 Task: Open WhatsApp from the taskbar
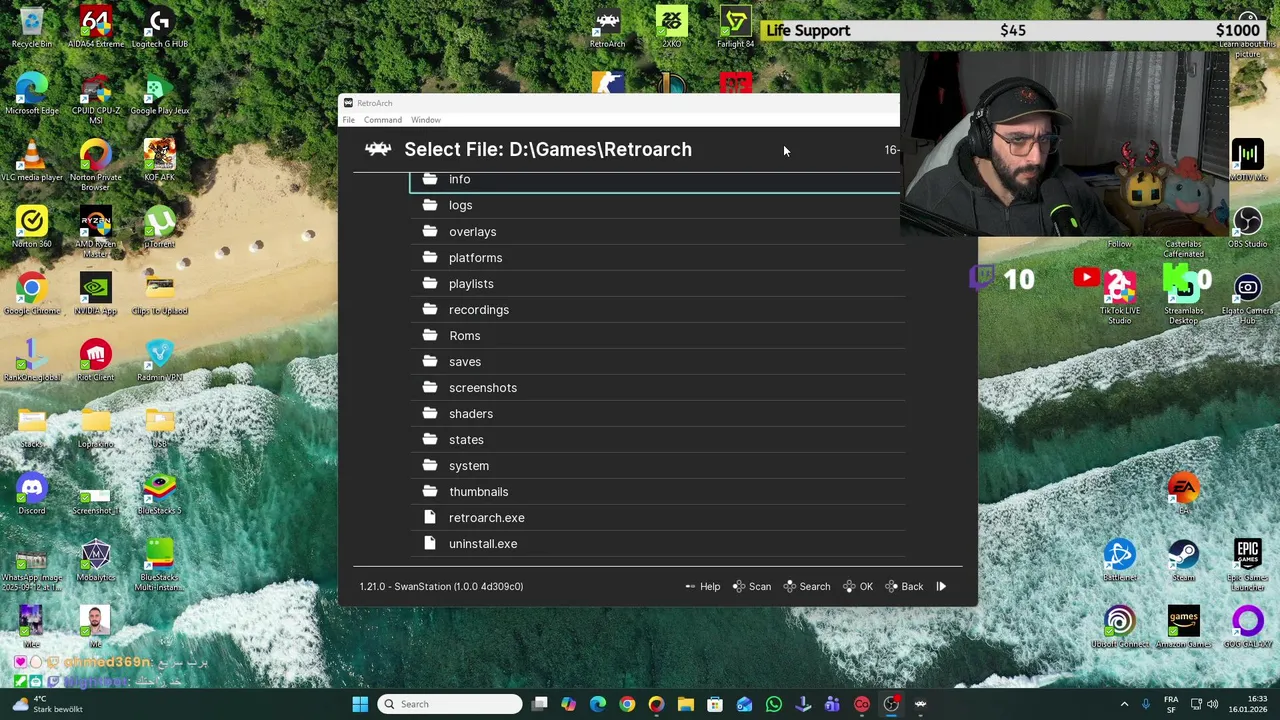pyautogui.click(x=773, y=704)
